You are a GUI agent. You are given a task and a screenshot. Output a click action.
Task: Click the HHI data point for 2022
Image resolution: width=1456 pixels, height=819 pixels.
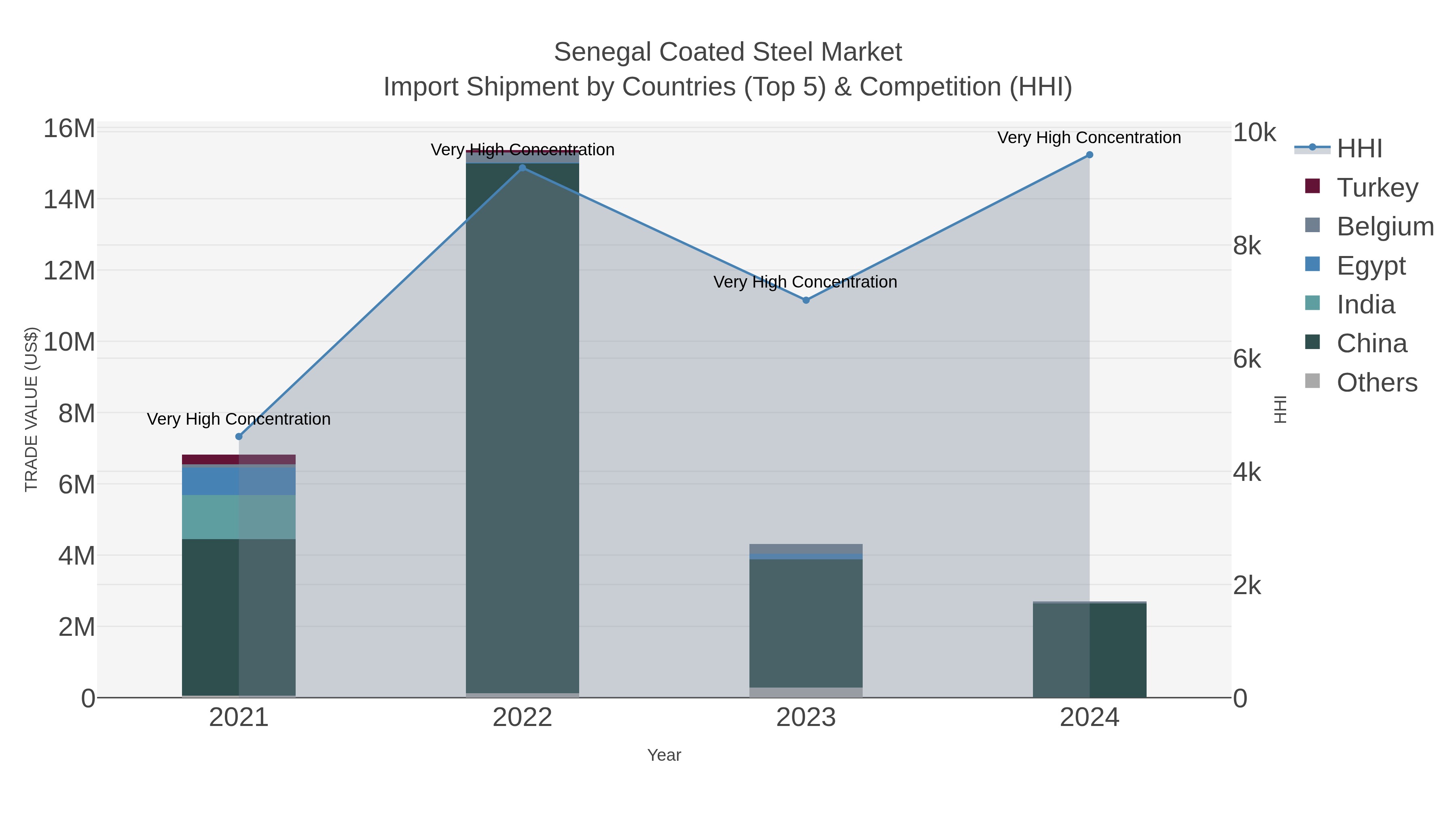point(522,168)
